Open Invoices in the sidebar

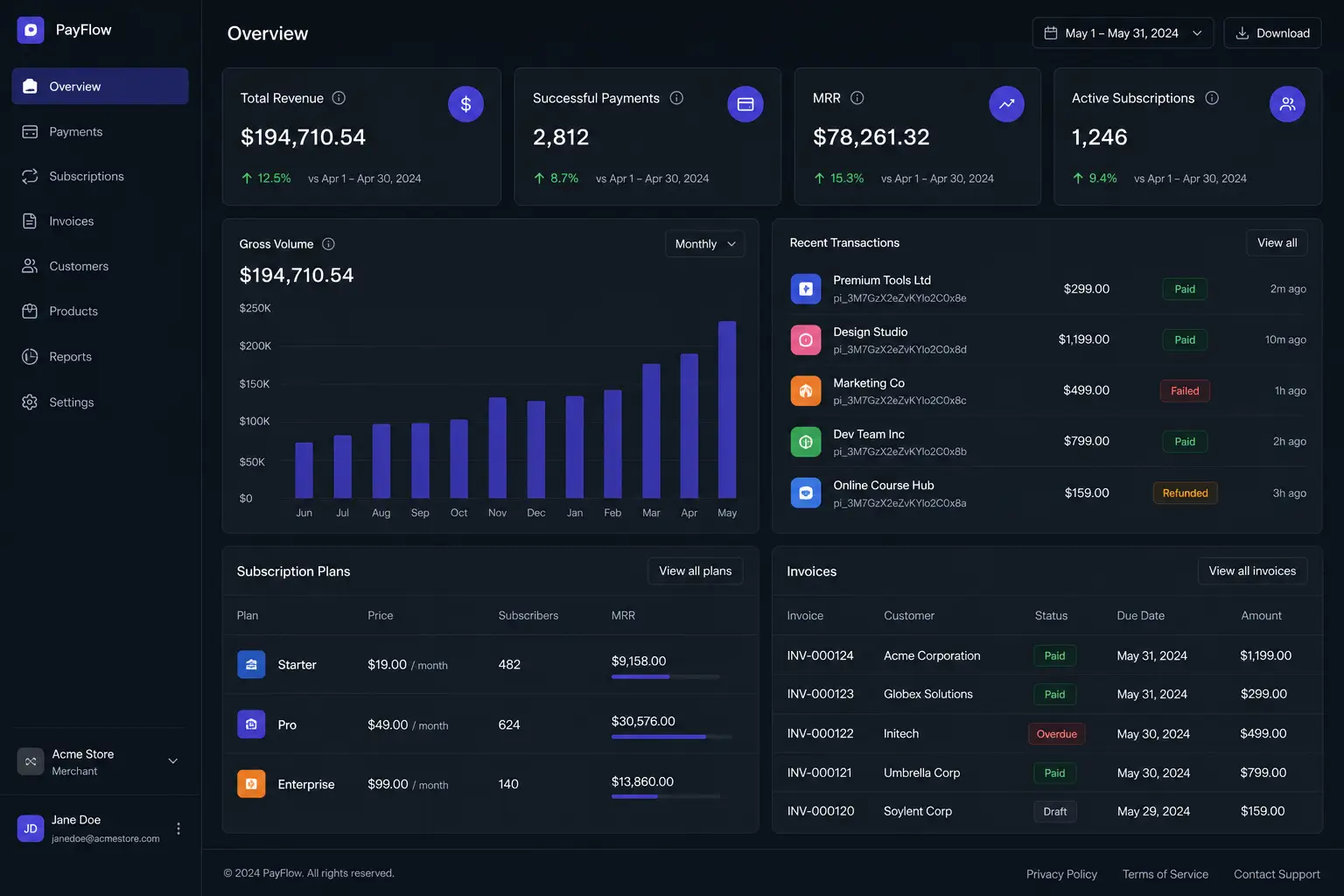coord(100,221)
